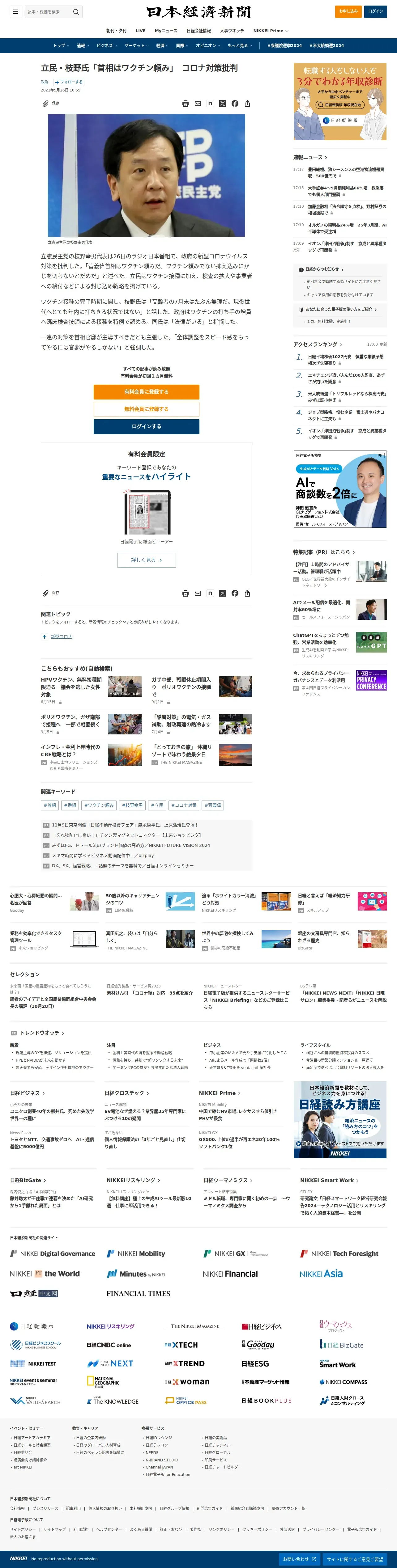Open the hamburger menu icon

coord(15,11)
